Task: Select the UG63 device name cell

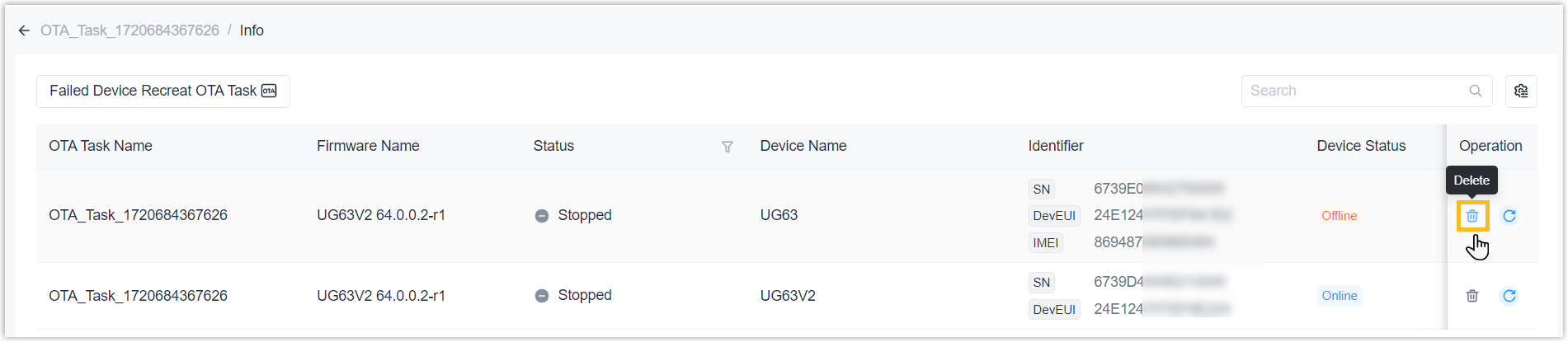Action: click(x=779, y=215)
